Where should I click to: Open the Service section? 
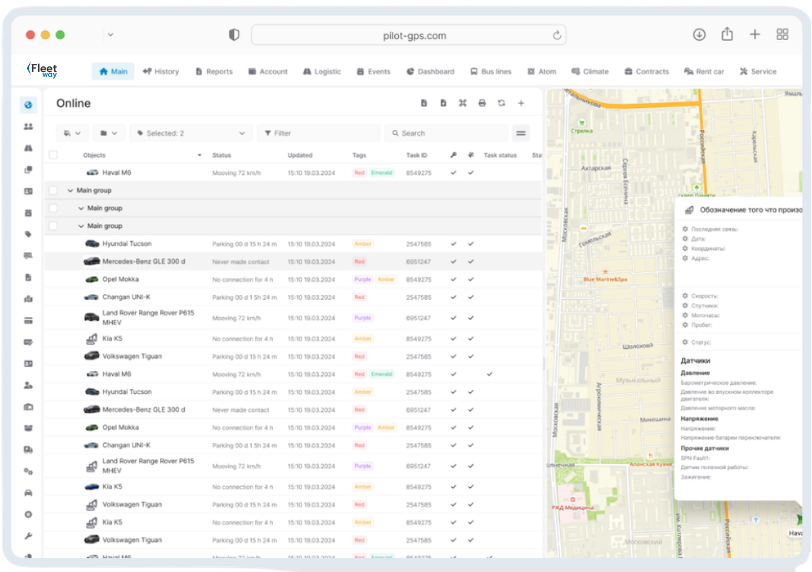[x=758, y=71]
